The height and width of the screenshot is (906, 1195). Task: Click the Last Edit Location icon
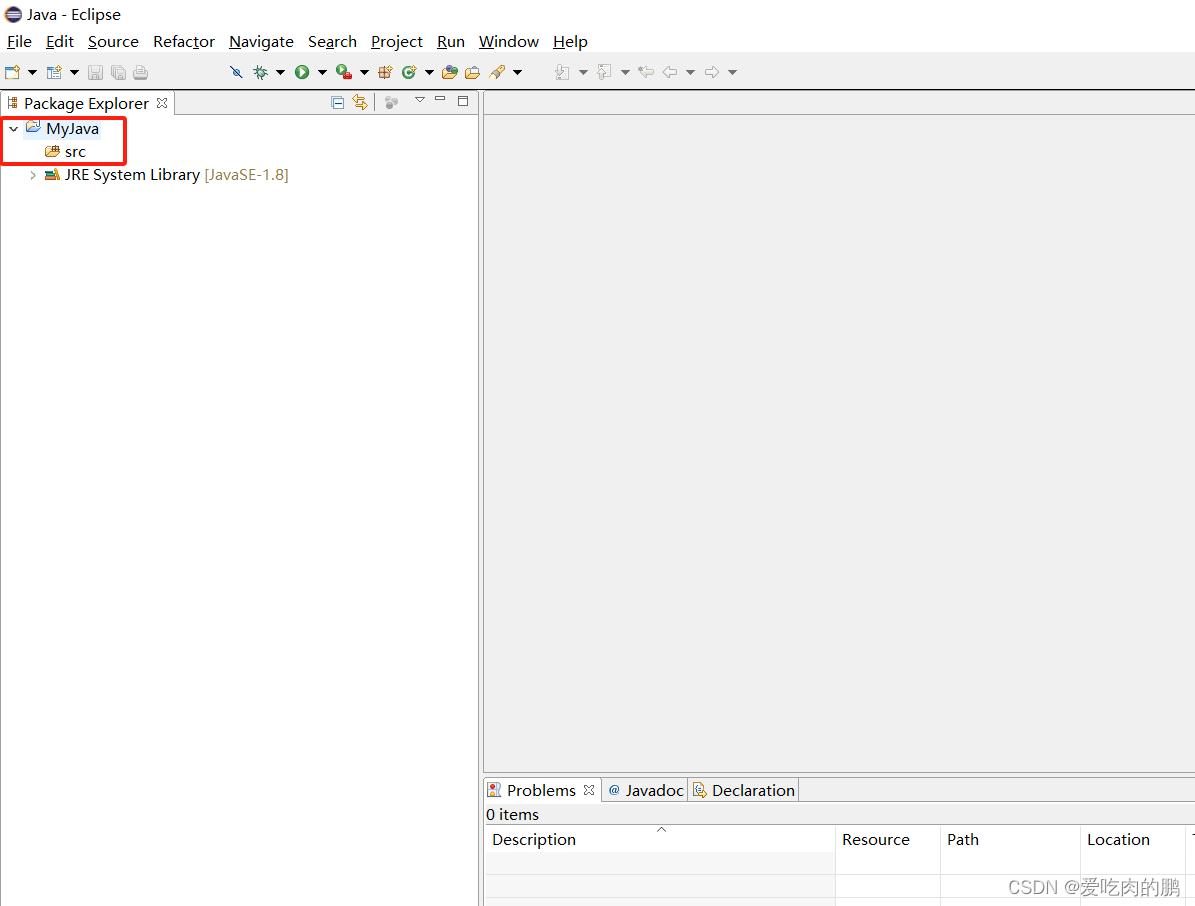pyautogui.click(x=646, y=72)
